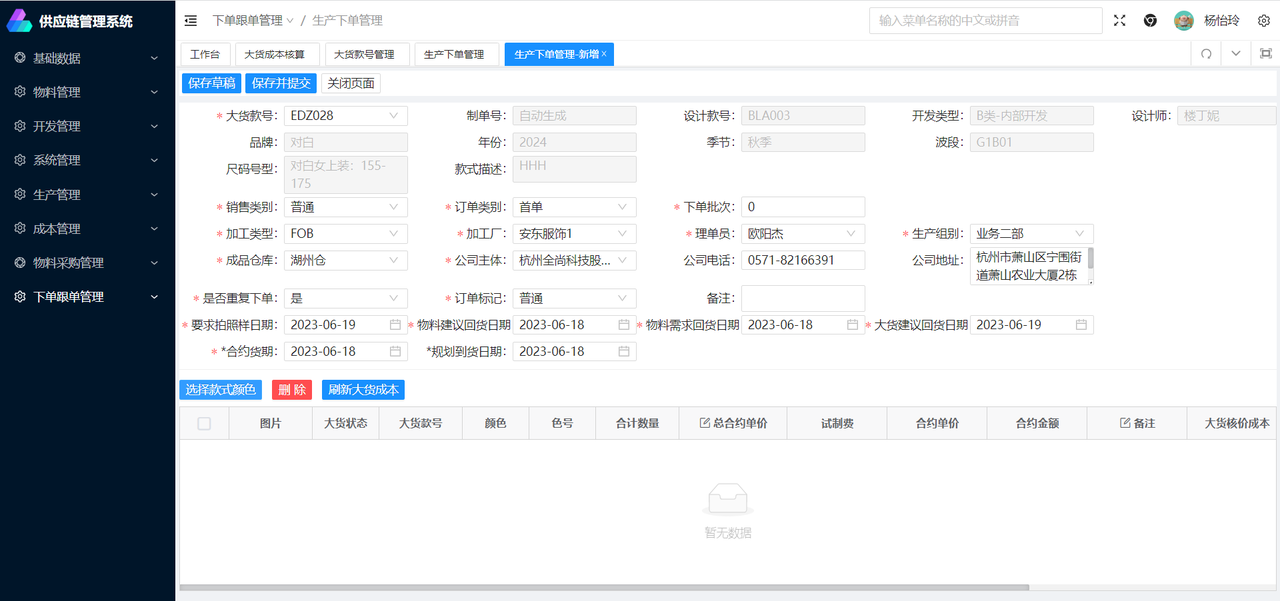Image resolution: width=1280 pixels, height=601 pixels.
Task: Click the red 删除 button
Action: point(292,390)
